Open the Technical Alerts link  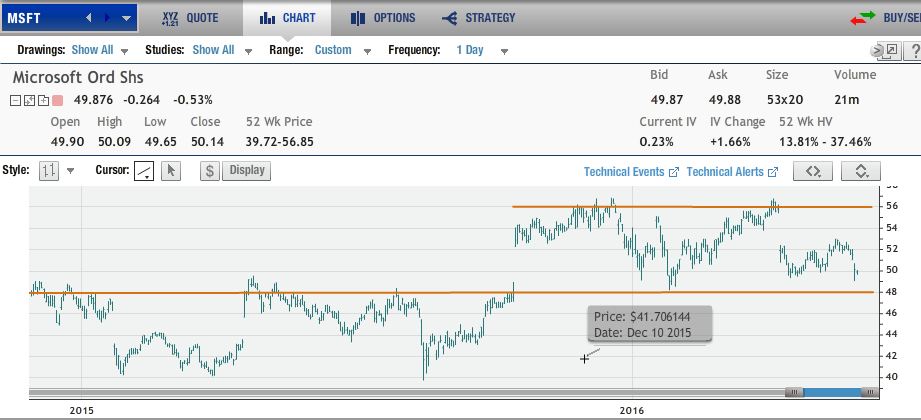tap(732, 172)
